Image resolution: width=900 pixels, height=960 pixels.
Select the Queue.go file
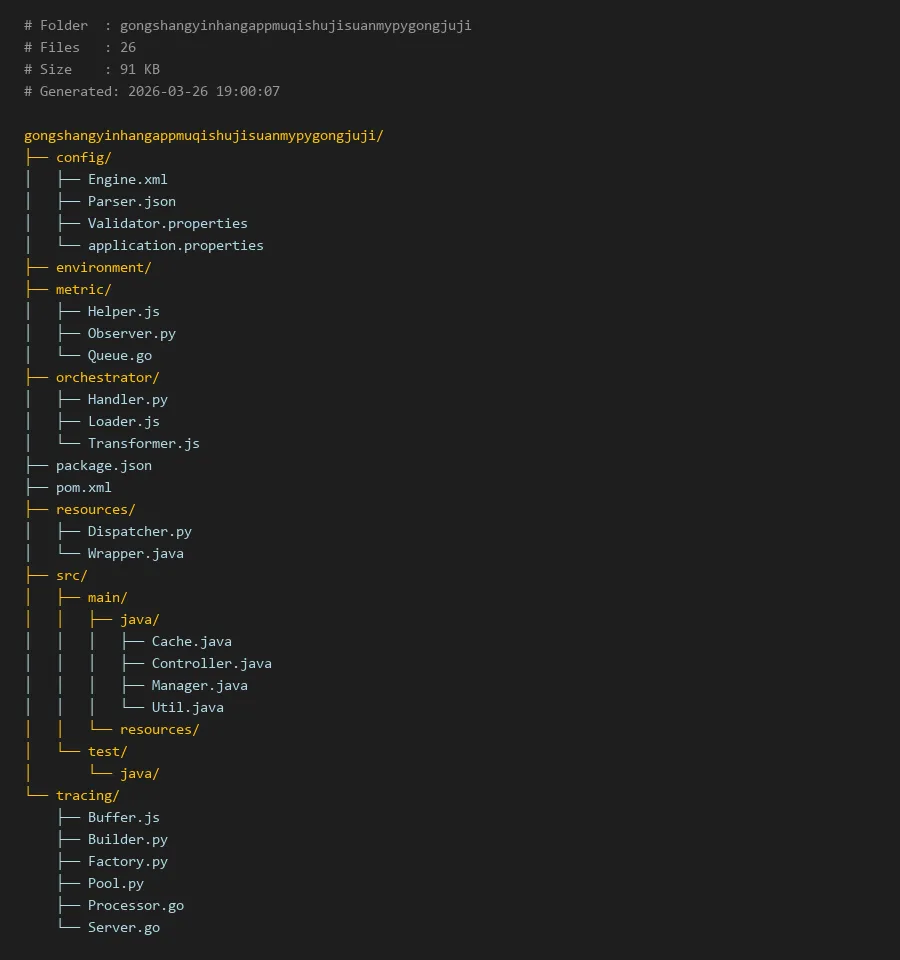(x=119, y=355)
